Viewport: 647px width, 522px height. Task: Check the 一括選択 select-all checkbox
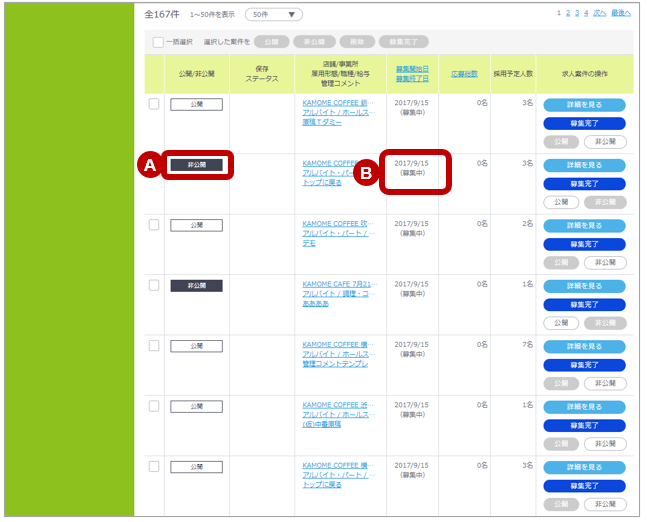point(158,42)
